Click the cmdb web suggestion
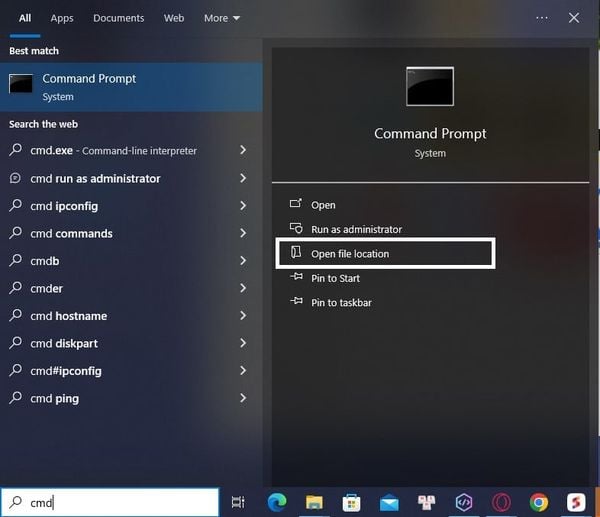The height and width of the screenshot is (517, 600). click(x=131, y=261)
